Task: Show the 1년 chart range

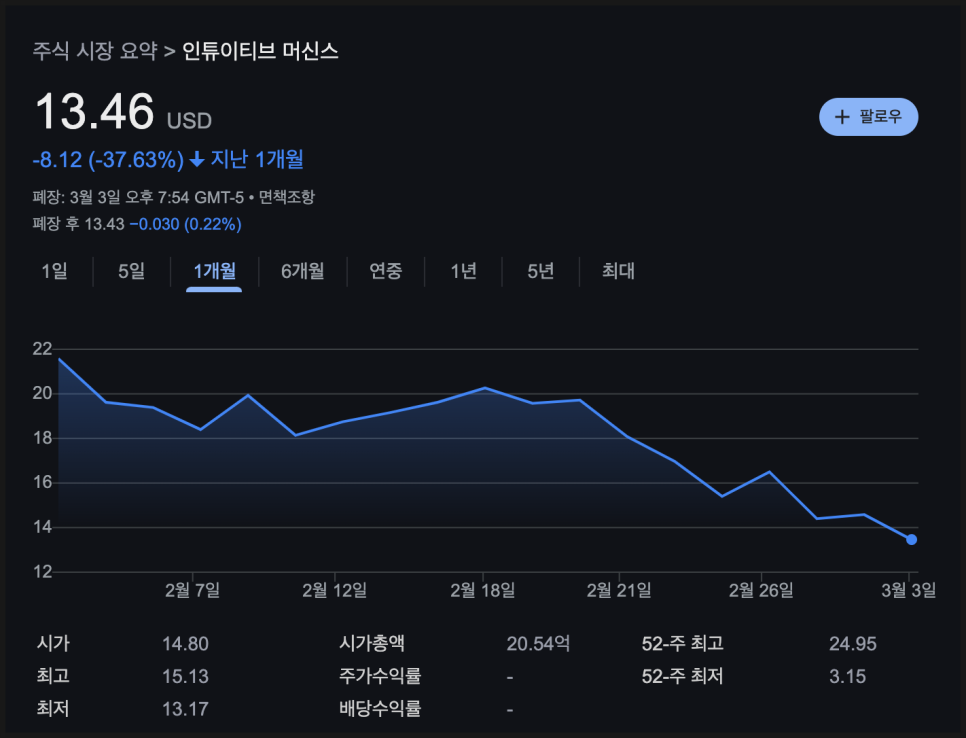Action: point(463,271)
